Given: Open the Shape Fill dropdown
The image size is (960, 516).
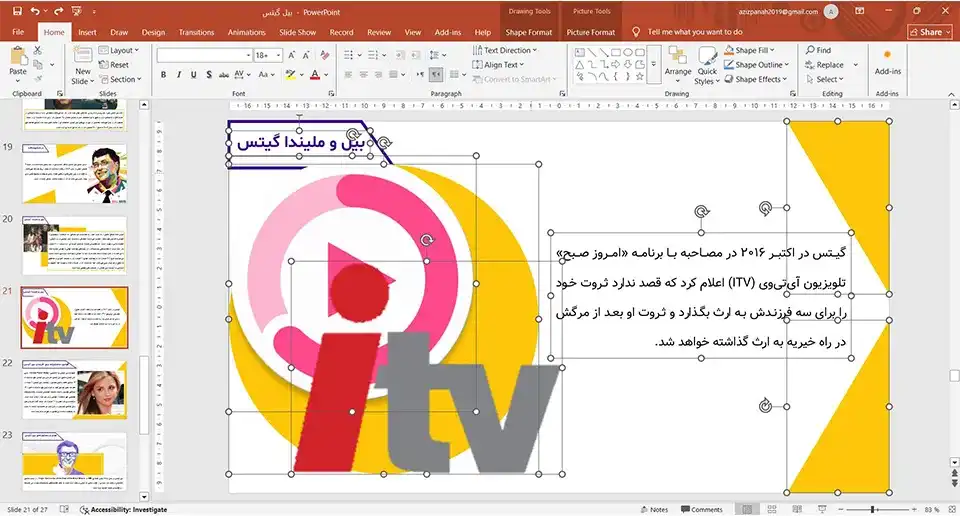Looking at the screenshot, I should 749,50.
